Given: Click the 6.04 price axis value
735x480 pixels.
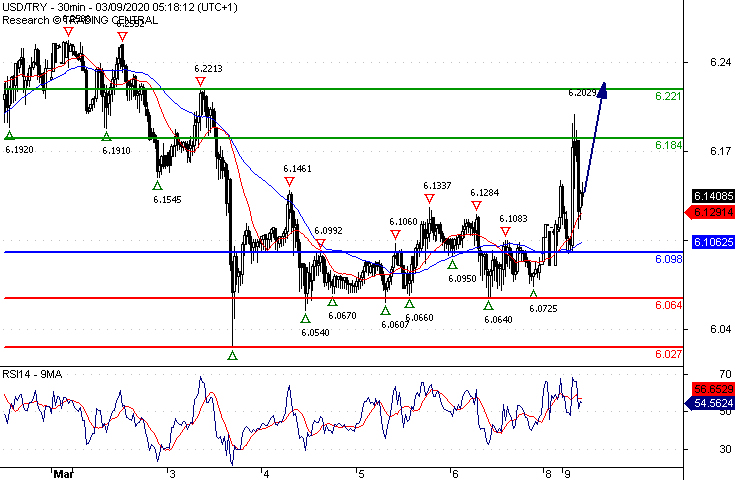Looking at the screenshot, I should coord(720,329).
